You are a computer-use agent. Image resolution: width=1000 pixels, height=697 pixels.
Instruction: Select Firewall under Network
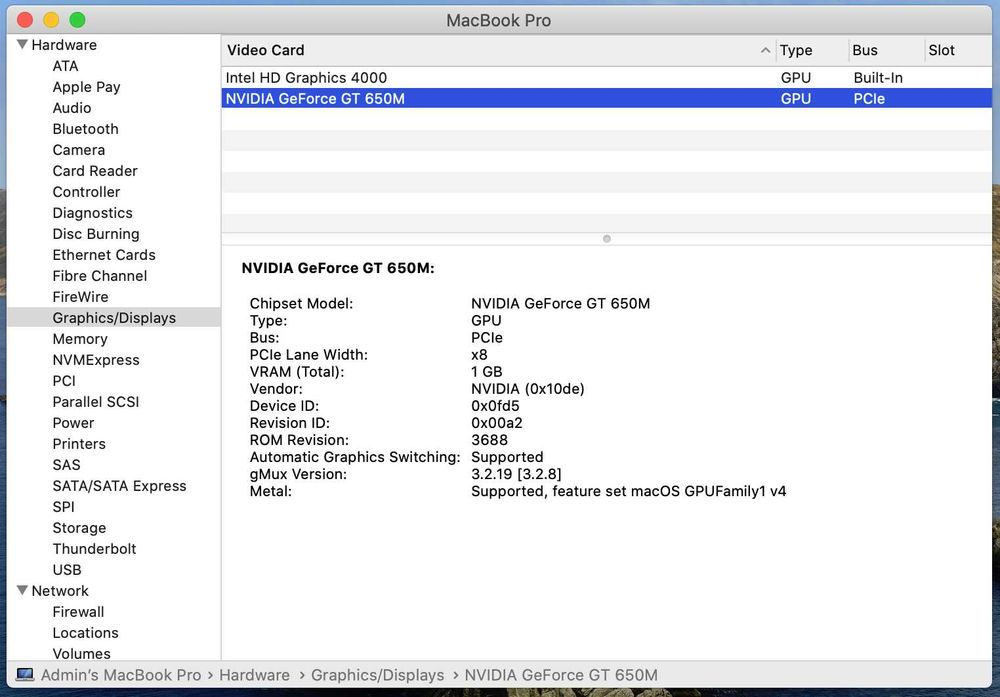[78, 612]
